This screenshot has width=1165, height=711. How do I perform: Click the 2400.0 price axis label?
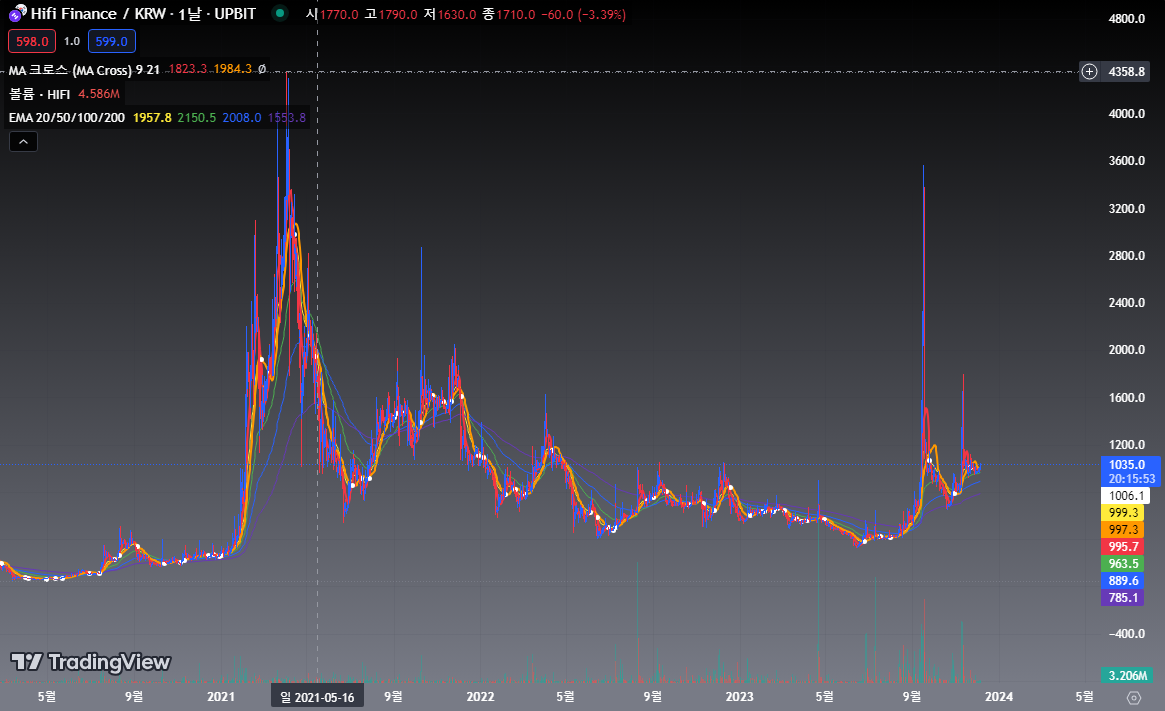[1126, 303]
